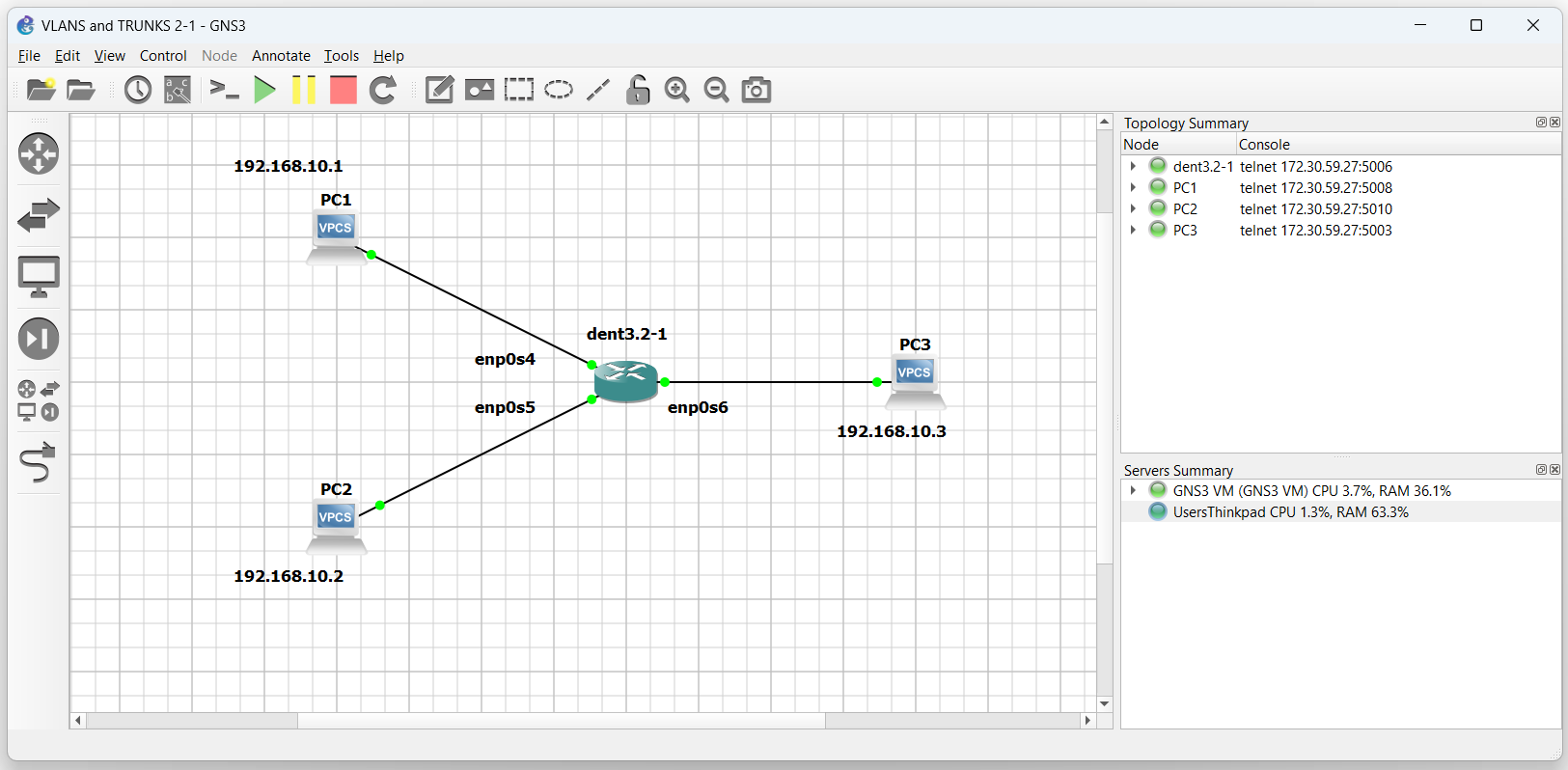The image size is (1568, 770).
Task: Close the Topology Summary panel
Action: pyautogui.click(x=1554, y=123)
